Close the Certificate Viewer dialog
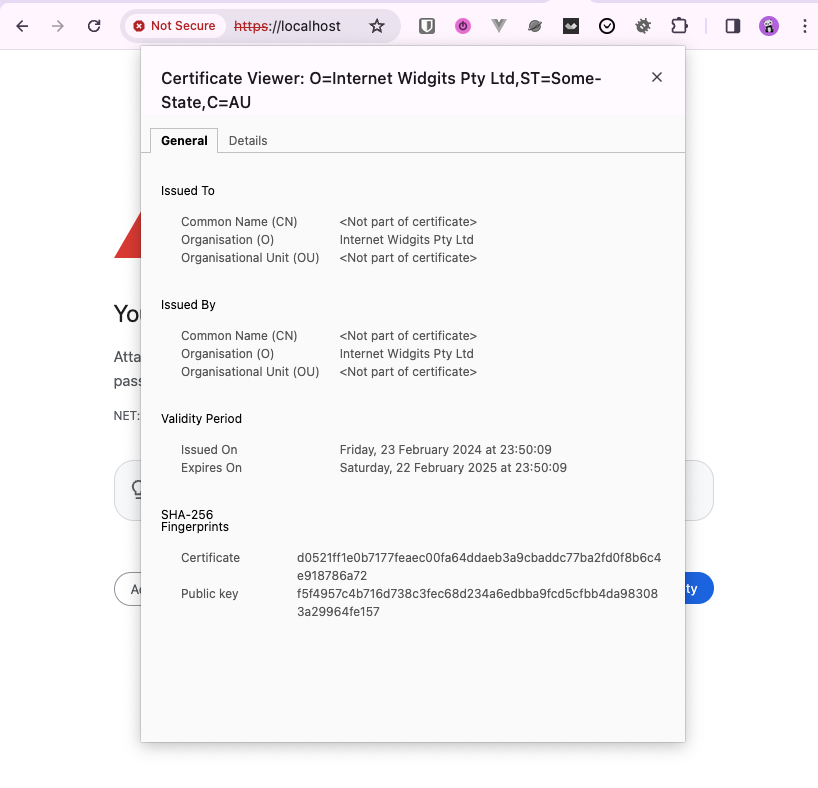The width and height of the screenshot is (818, 788). click(657, 77)
